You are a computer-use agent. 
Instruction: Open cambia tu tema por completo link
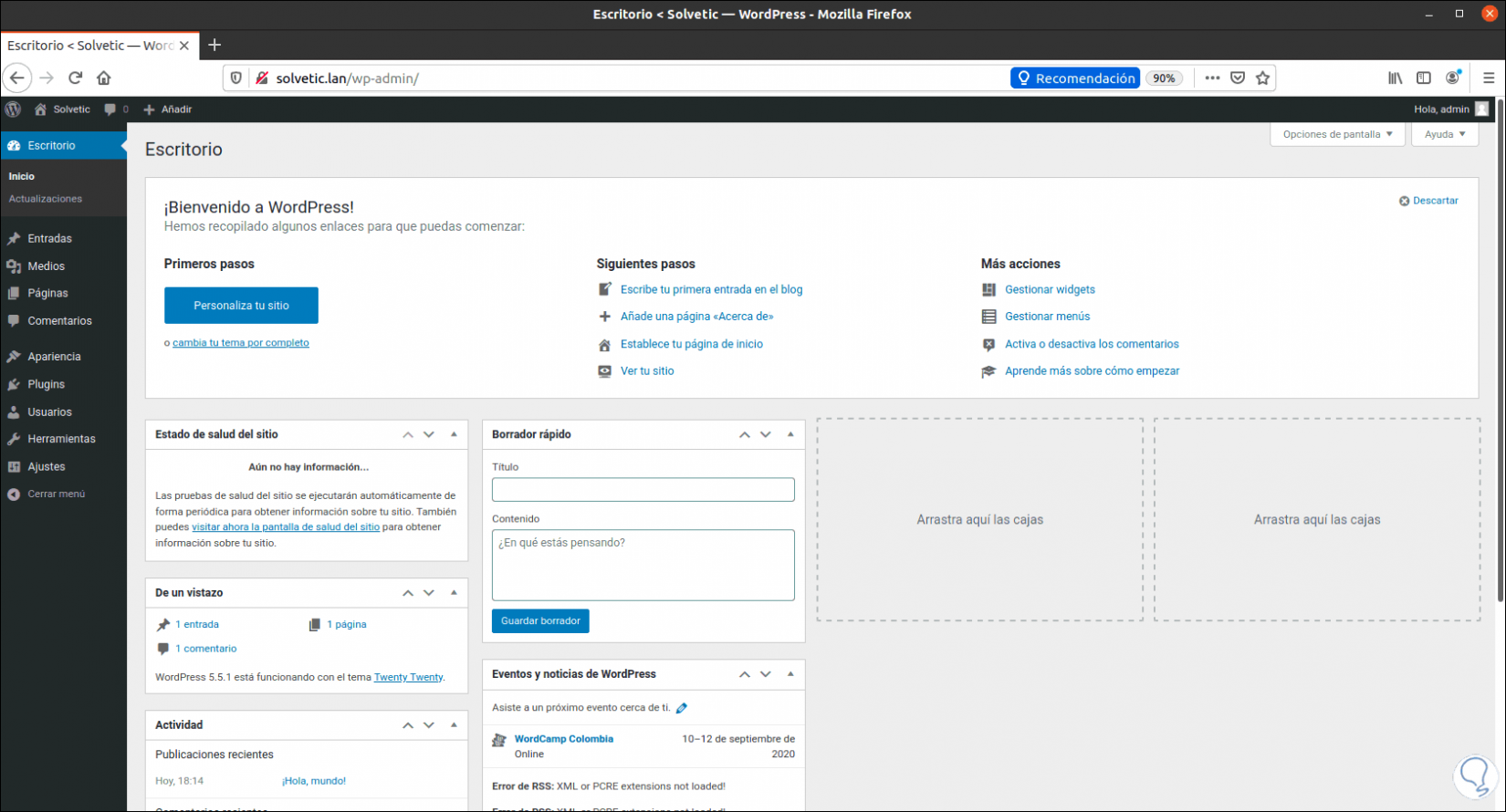241,343
